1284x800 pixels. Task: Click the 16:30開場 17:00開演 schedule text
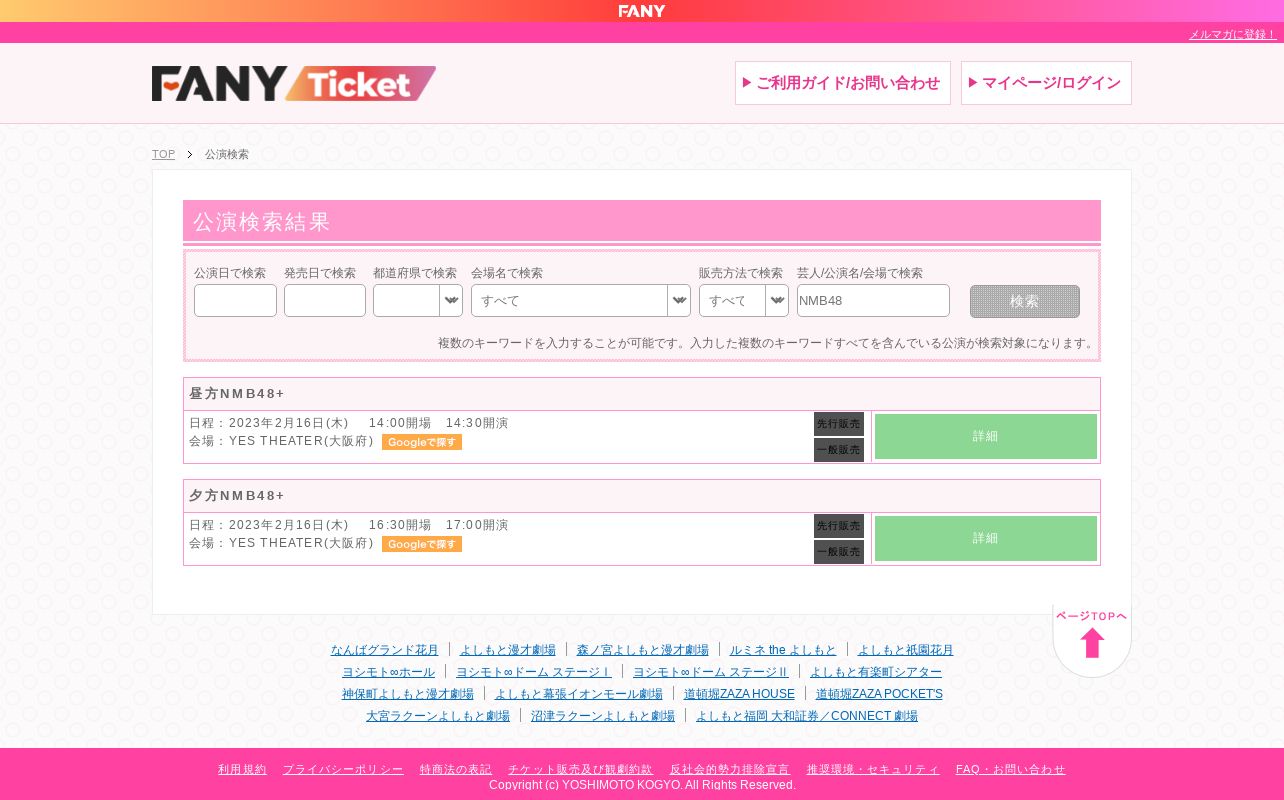pos(439,525)
